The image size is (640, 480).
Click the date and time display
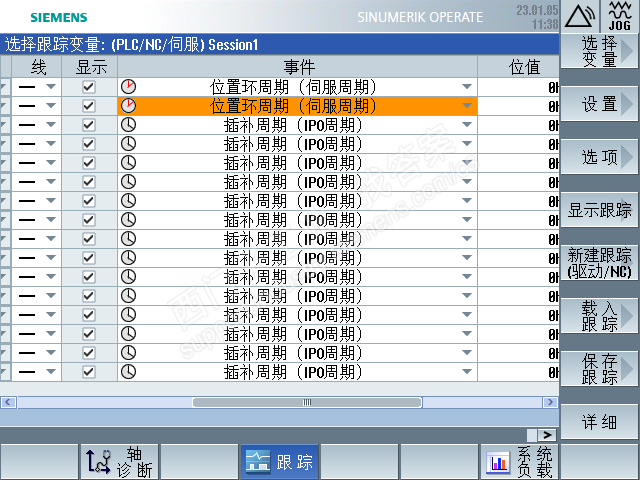[537, 17]
